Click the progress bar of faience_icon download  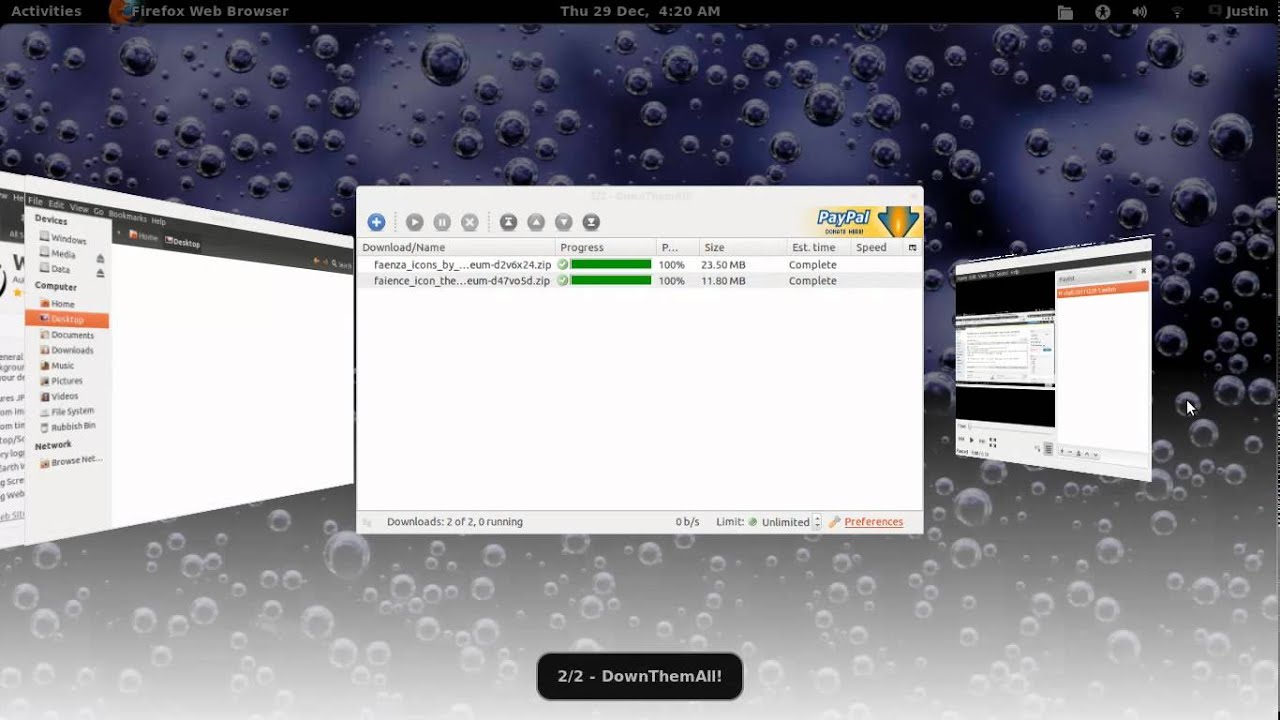(611, 281)
